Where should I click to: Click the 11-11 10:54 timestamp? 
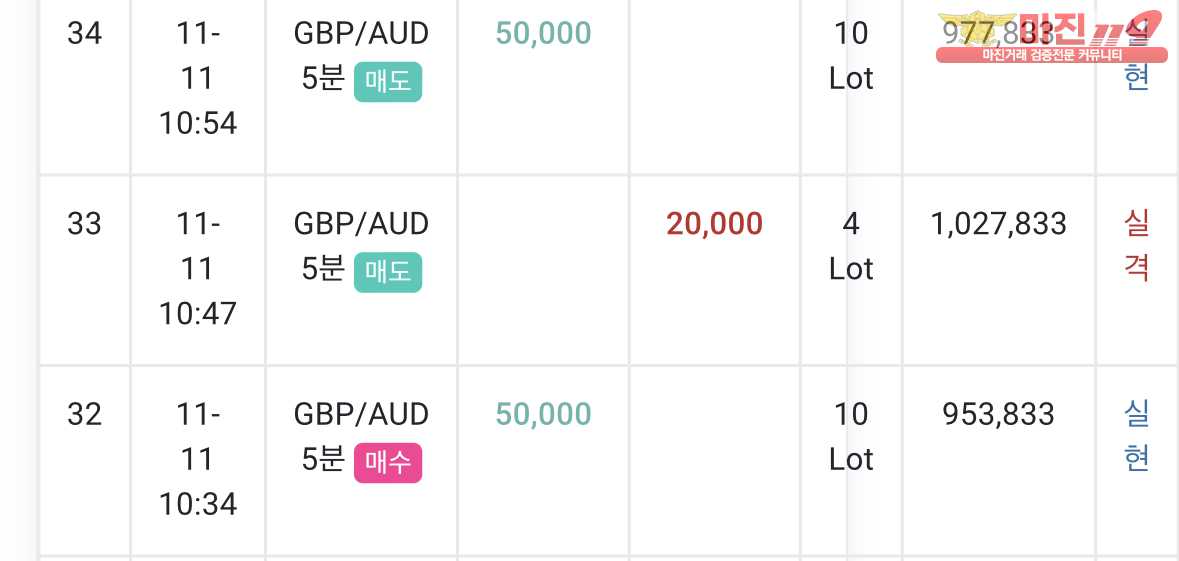(x=198, y=78)
